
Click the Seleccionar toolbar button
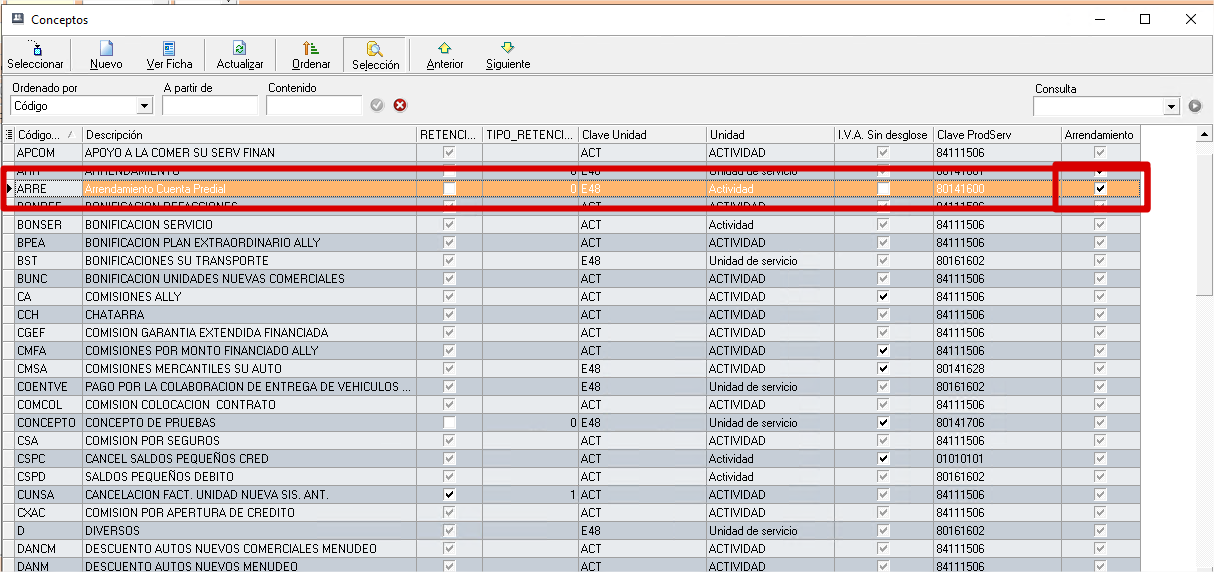[35, 55]
